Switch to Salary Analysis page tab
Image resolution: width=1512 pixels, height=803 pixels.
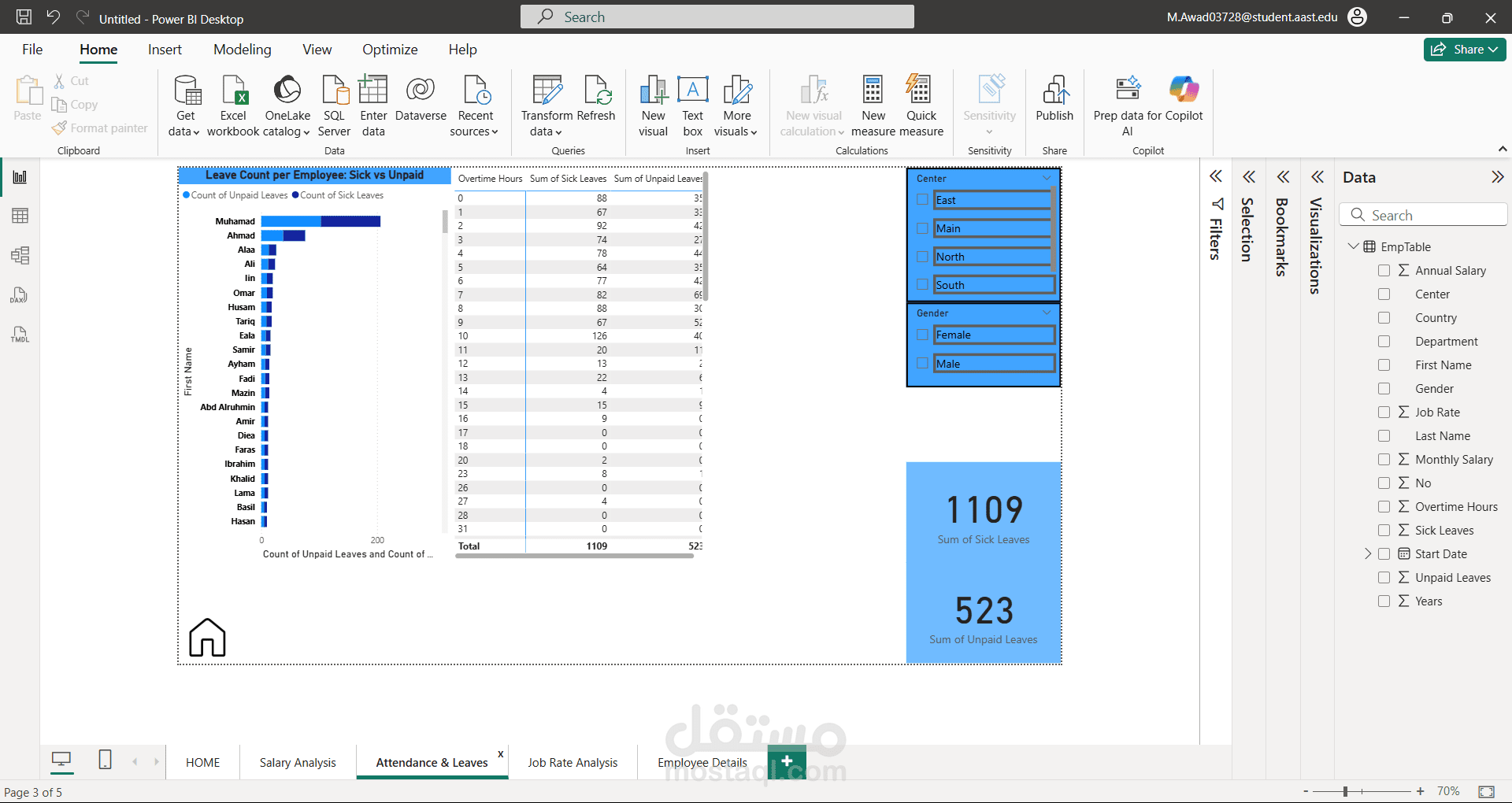pos(298,762)
